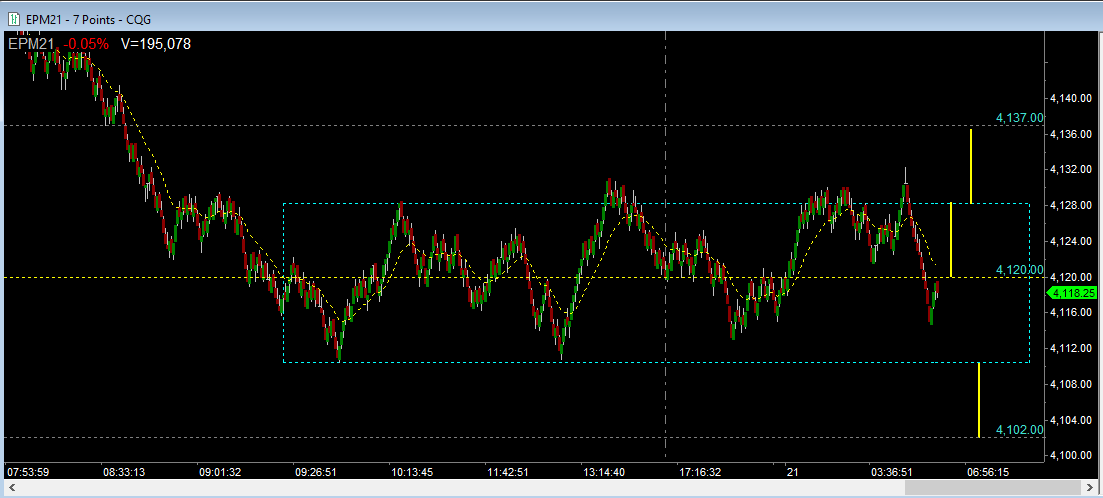Click the -0.05% change value

click(x=86, y=44)
